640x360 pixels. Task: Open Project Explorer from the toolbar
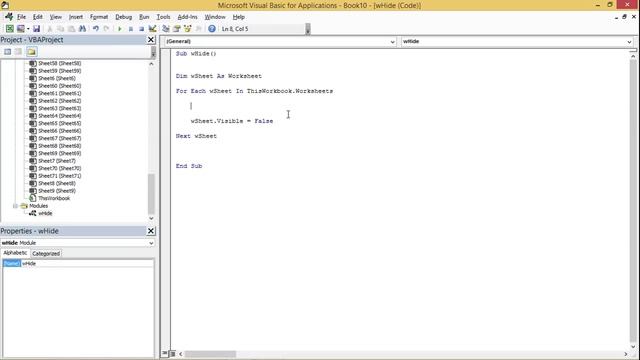166,29
